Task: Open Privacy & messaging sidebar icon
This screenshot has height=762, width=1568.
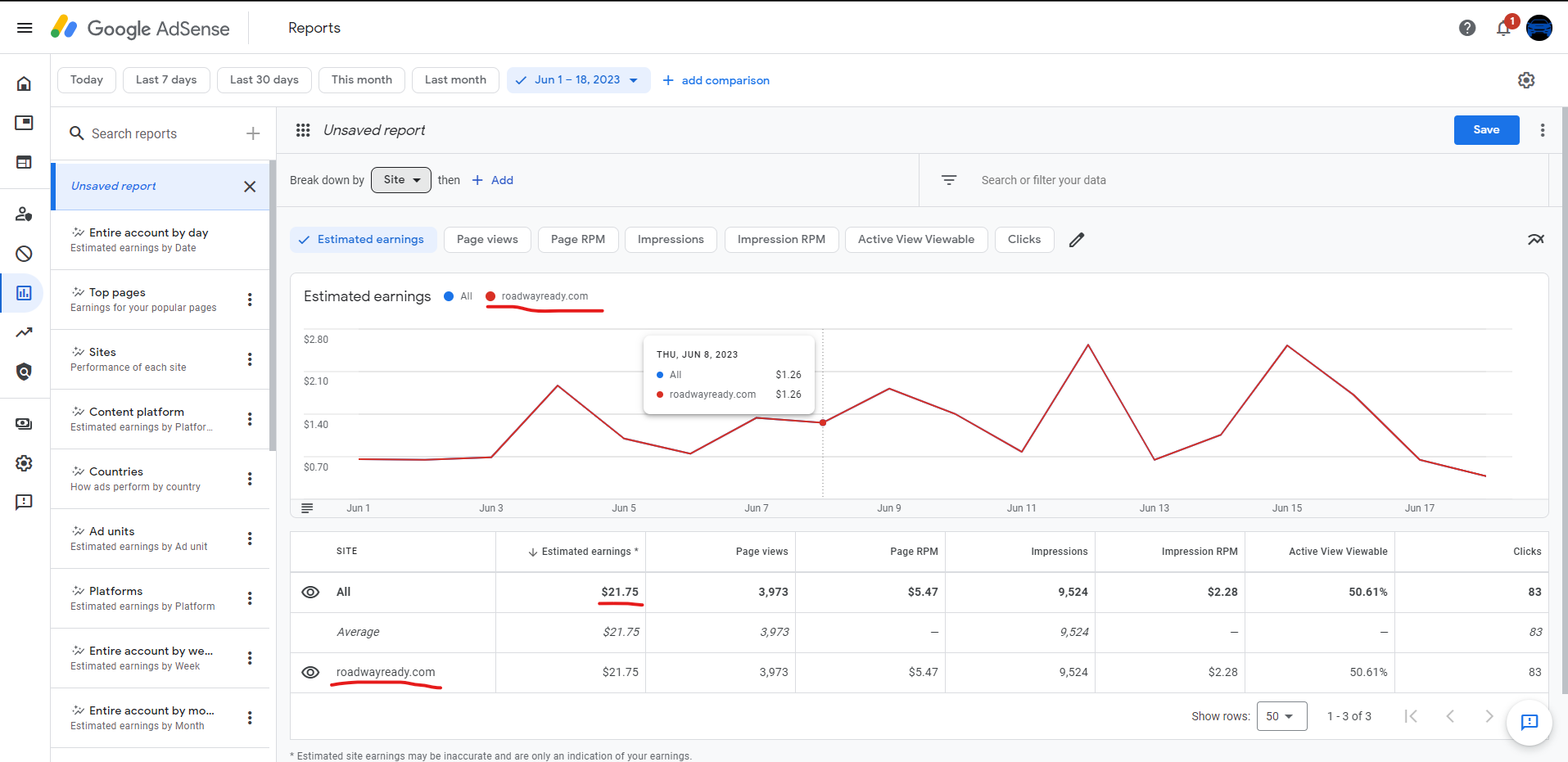Action: 25,214
